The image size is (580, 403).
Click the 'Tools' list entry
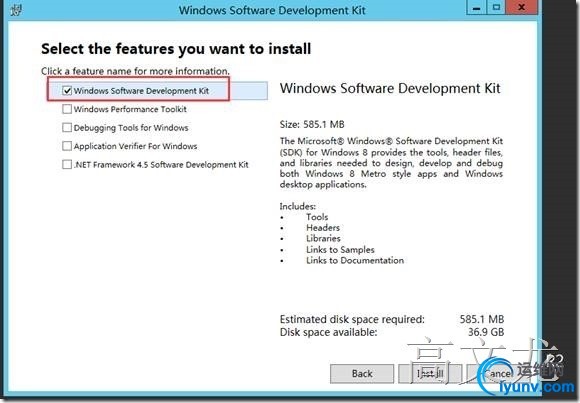pyautogui.click(x=317, y=217)
